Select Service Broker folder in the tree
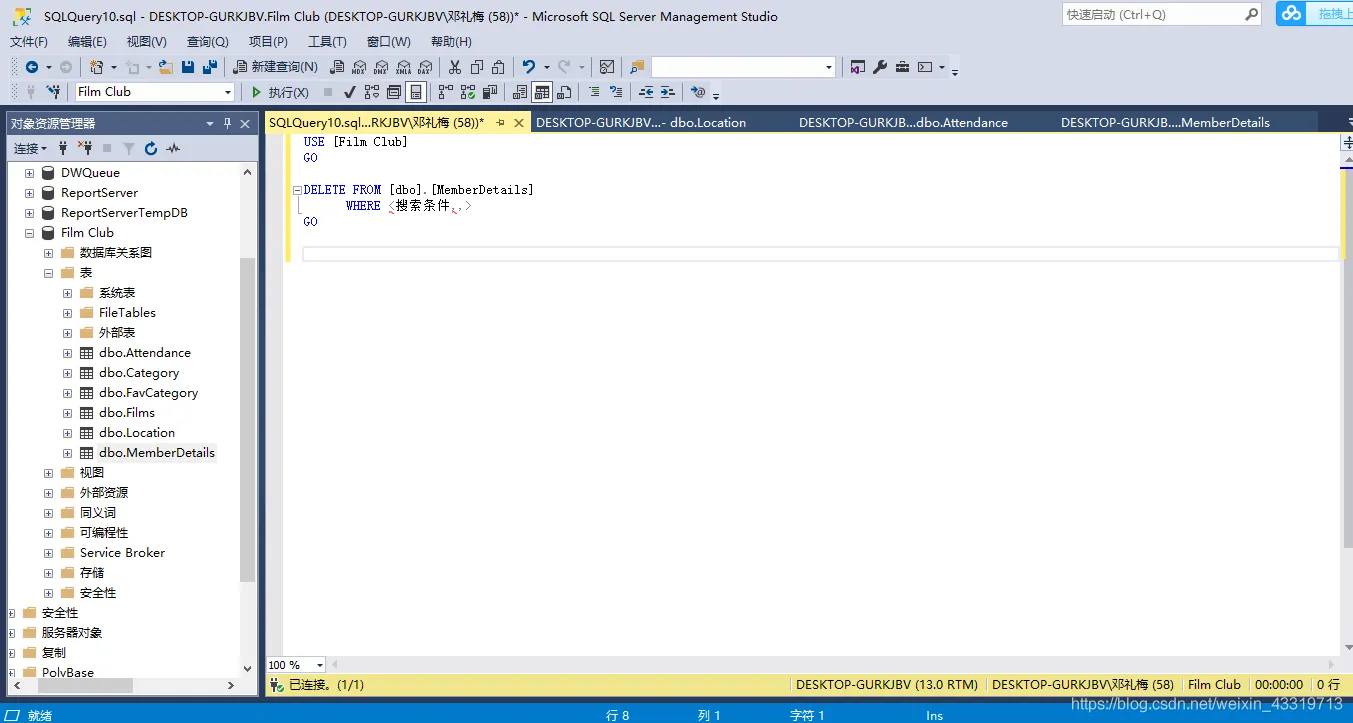The height and width of the screenshot is (723, 1353). point(122,553)
